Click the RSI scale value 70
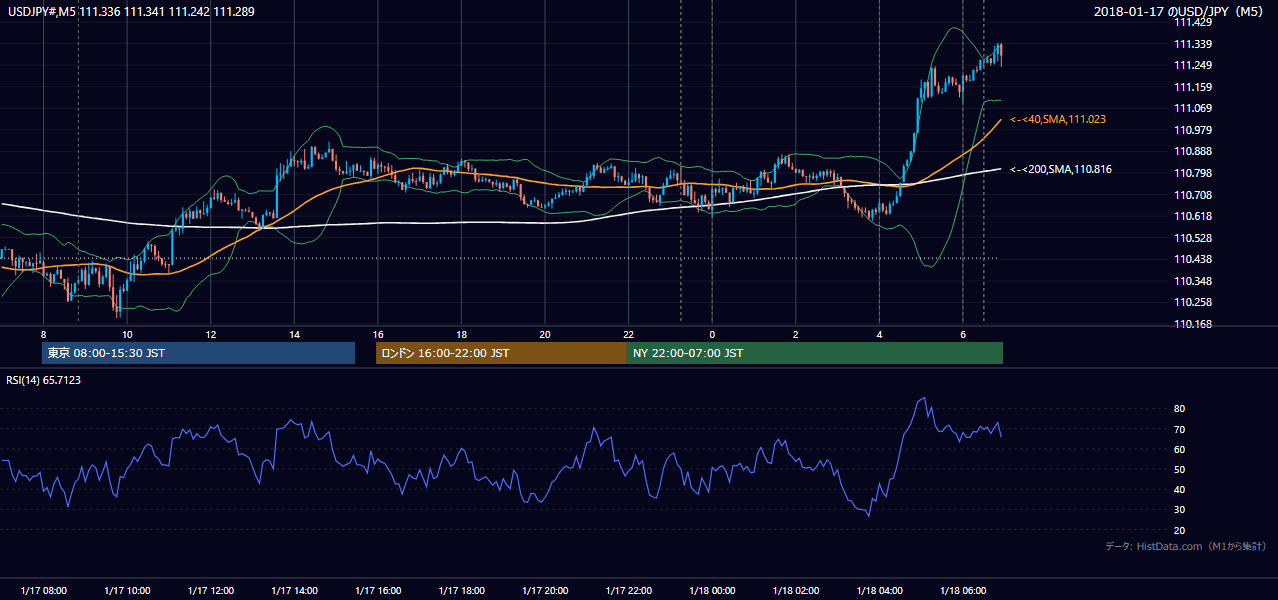Viewport: 1278px width, 600px height. (x=1179, y=429)
